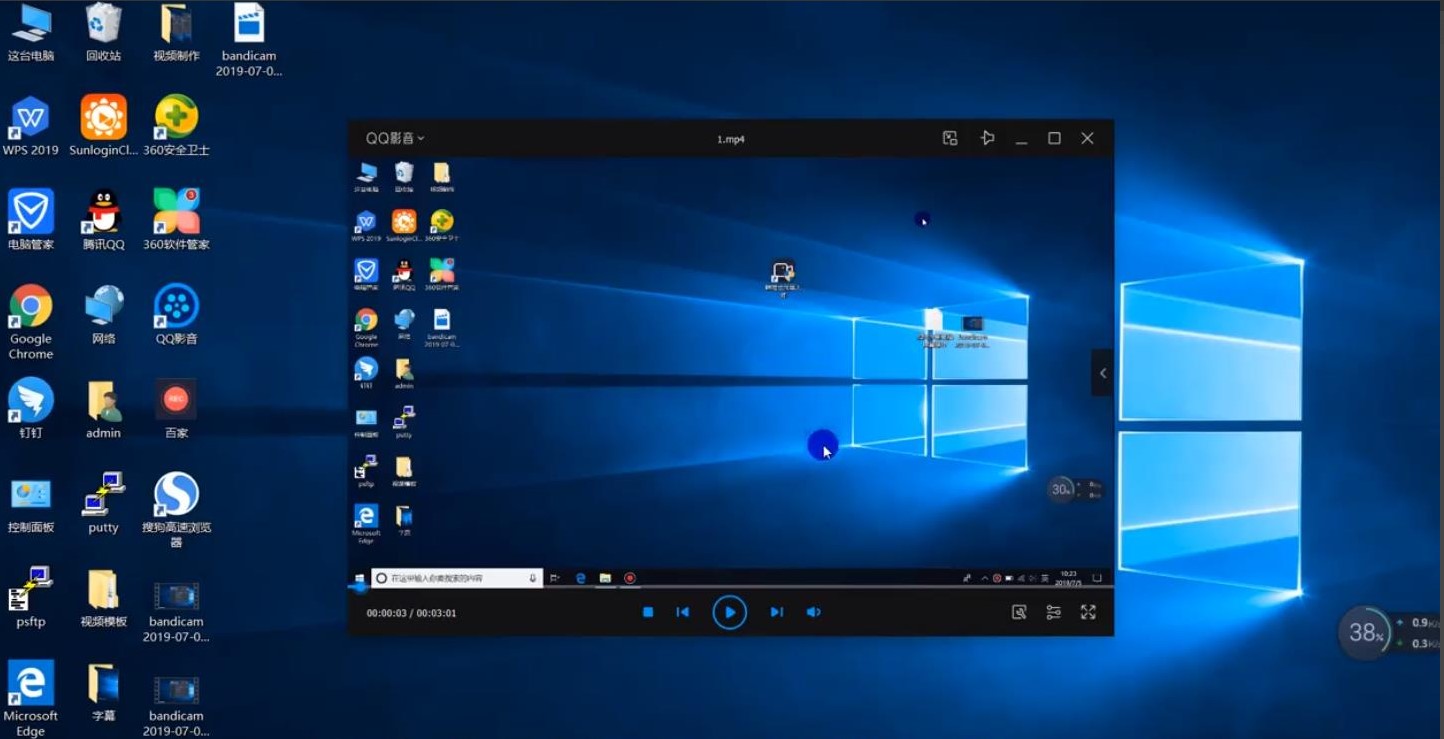
Task: Select the SunloginClient desktop shortcut
Action: coord(104,126)
